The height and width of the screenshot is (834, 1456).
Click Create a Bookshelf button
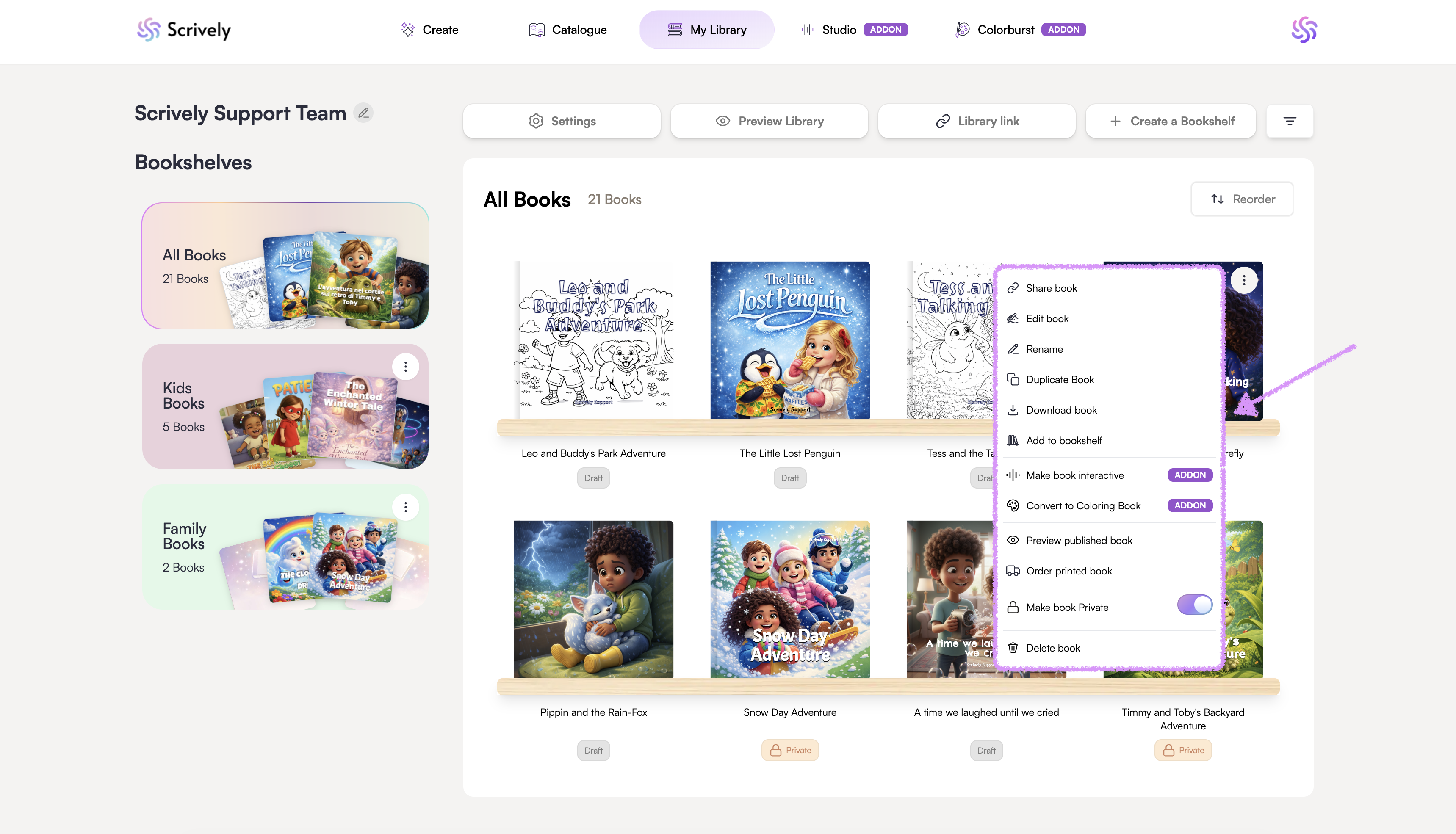pos(1171,121)
